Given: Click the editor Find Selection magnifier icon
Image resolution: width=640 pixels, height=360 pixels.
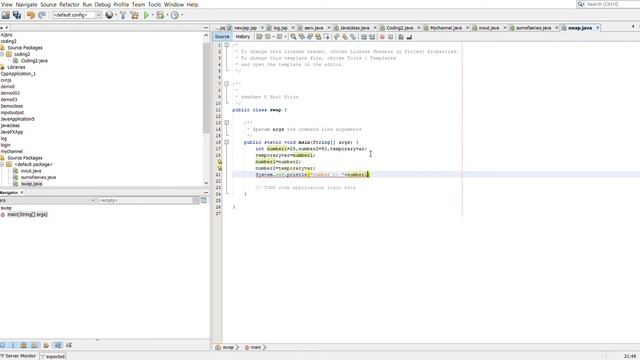Looking at the screenshot, I should (x=293, y=37).
